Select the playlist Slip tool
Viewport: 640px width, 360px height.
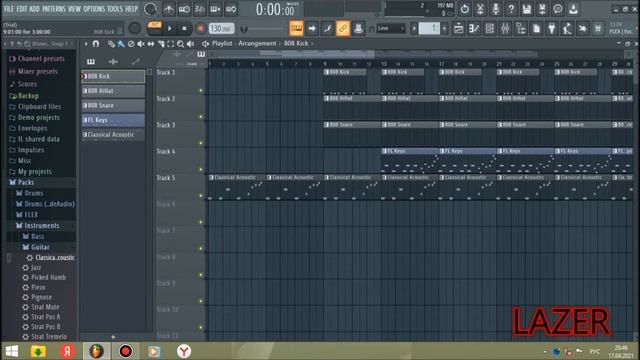(x=151, y=44)
